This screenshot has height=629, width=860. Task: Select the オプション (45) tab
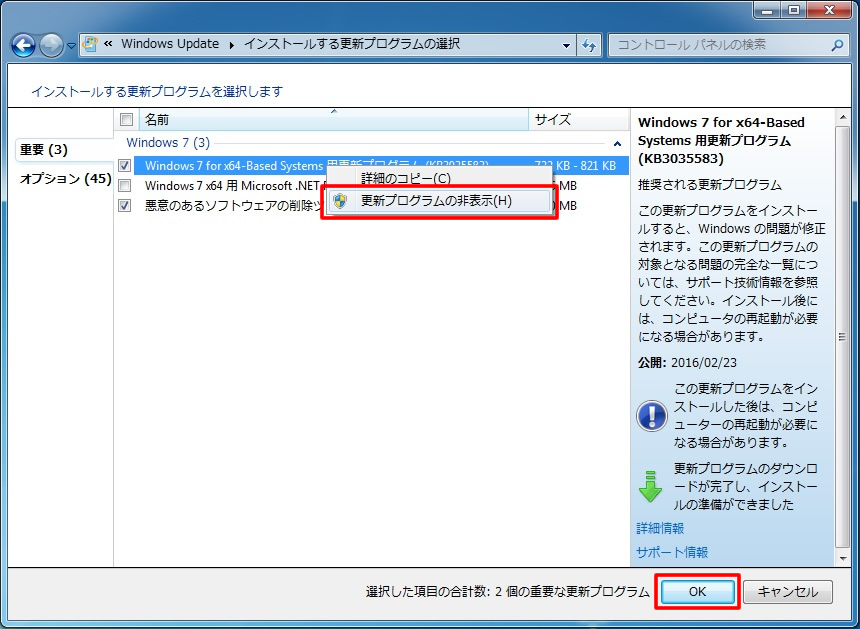(x=65, y=178)
